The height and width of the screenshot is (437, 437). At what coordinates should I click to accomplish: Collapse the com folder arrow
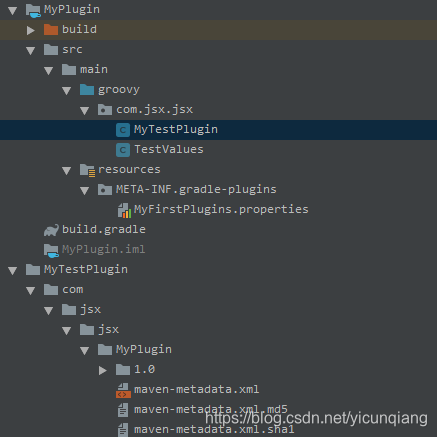pos(31,290)
